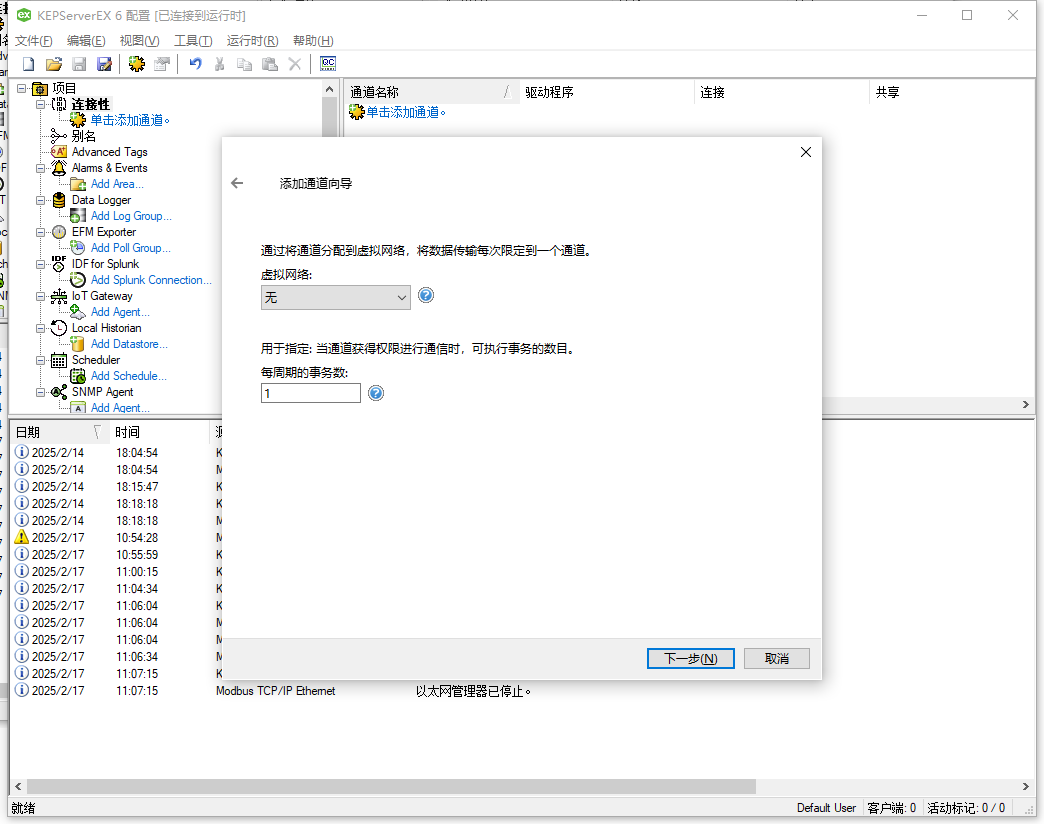Click the Delete X toolbar icon
This screenshot has width=1044, height=824.
295,64
